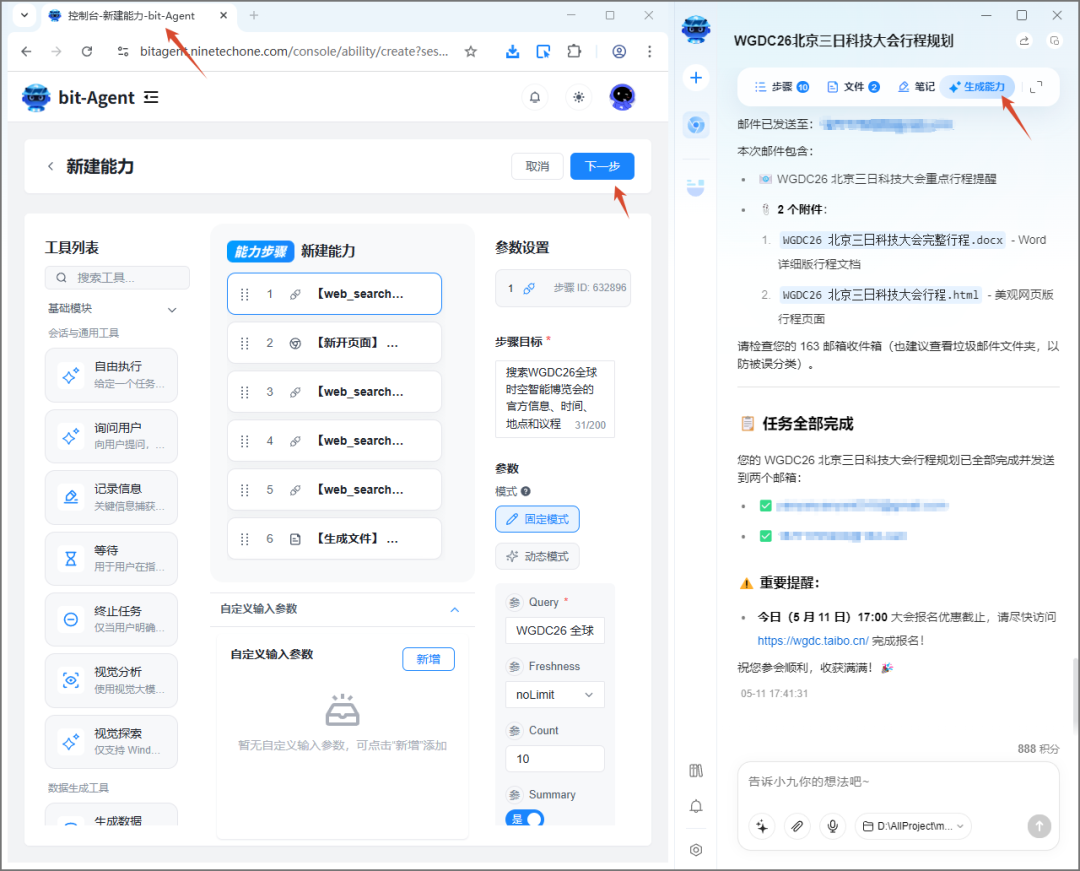The width and height of the screenshot is (1080, 871).
Task: Open notification bell in chat sidebar
Action: [696, 806]
